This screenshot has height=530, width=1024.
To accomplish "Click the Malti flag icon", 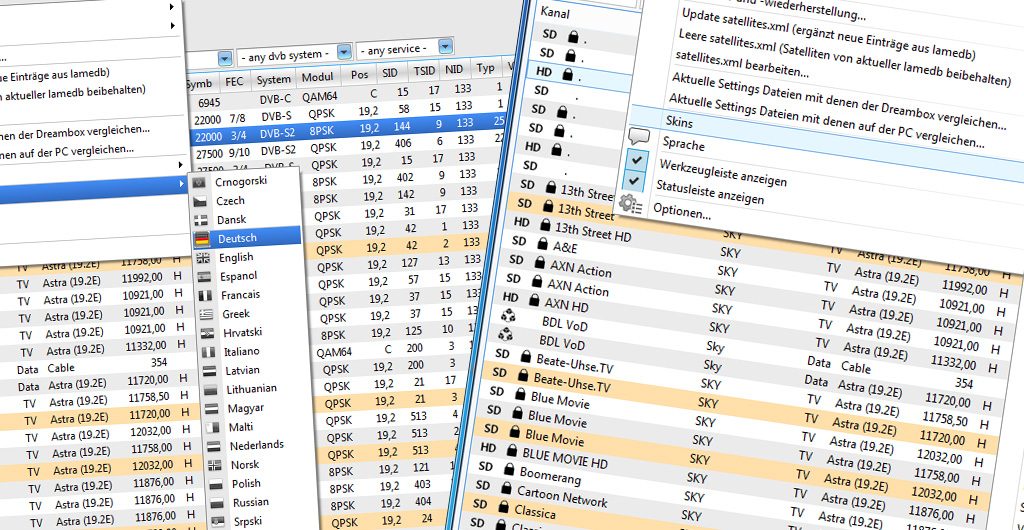I will [213, 428].
